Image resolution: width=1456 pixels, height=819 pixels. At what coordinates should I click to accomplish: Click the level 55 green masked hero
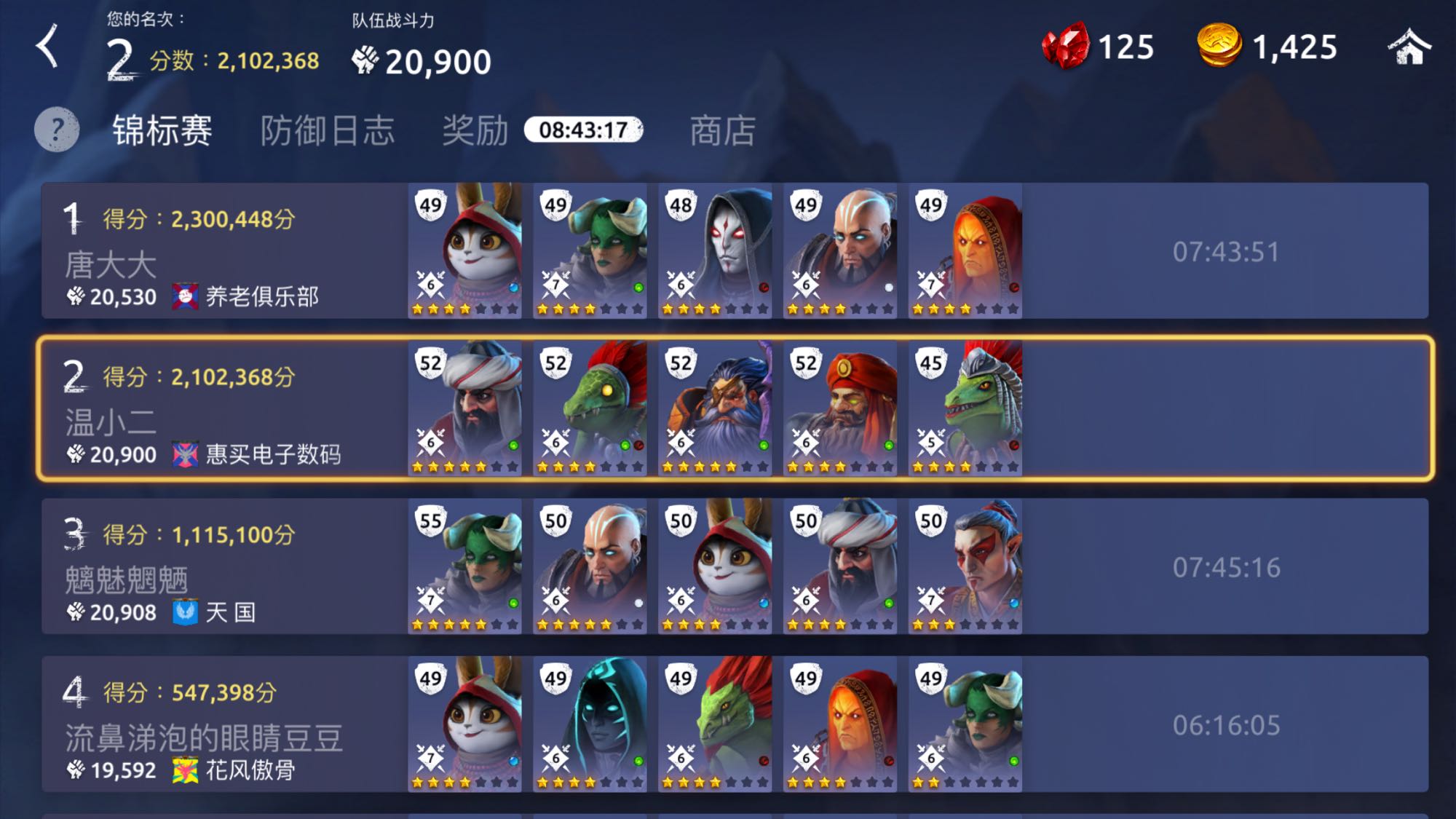pyautogui.click(x=464, y=566)
